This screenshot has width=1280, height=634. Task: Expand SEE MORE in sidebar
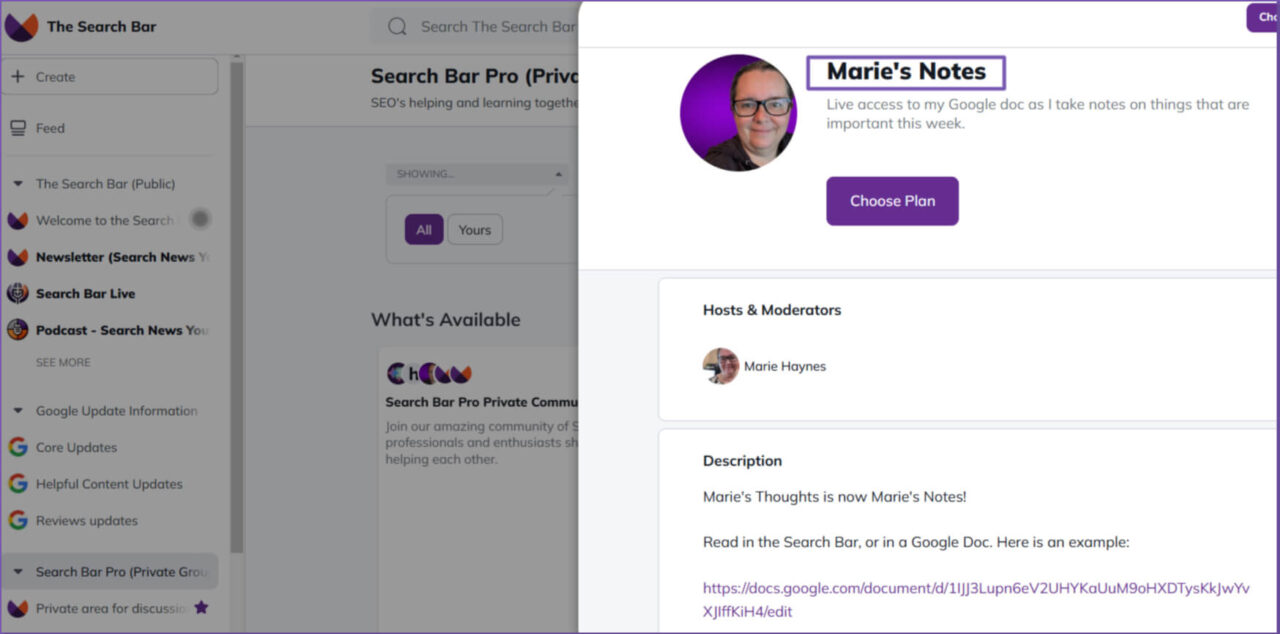click(x=63, y=362)
